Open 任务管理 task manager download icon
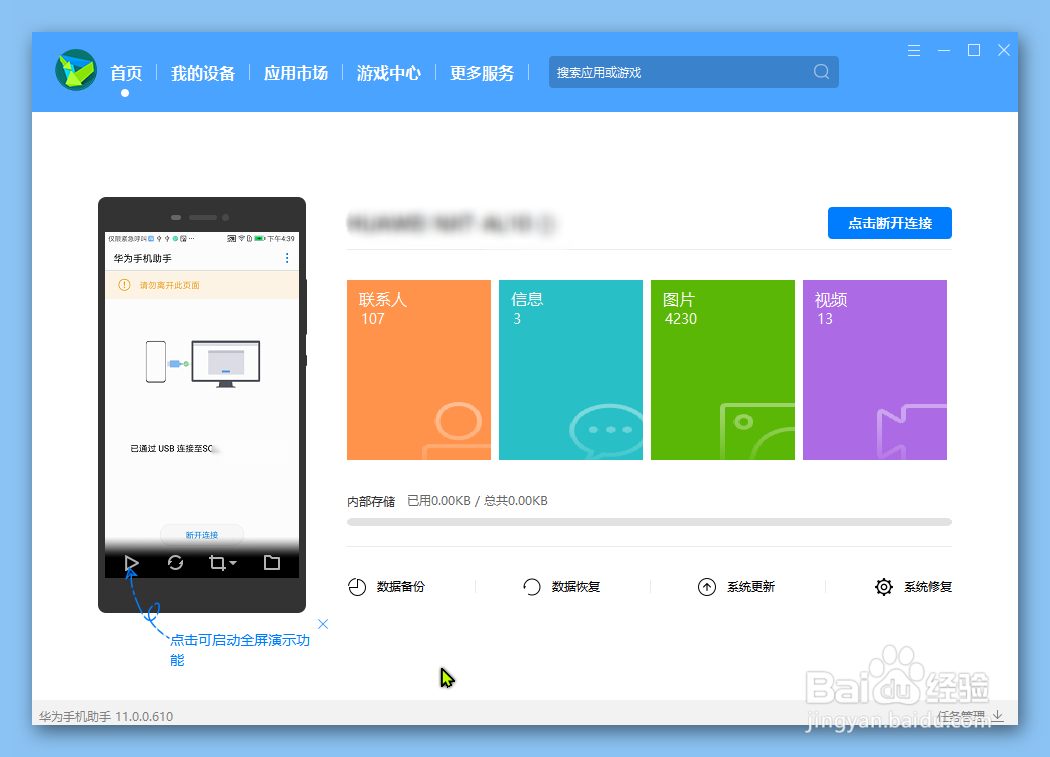This screenshot has height=757, width=1050. [998, 715]
